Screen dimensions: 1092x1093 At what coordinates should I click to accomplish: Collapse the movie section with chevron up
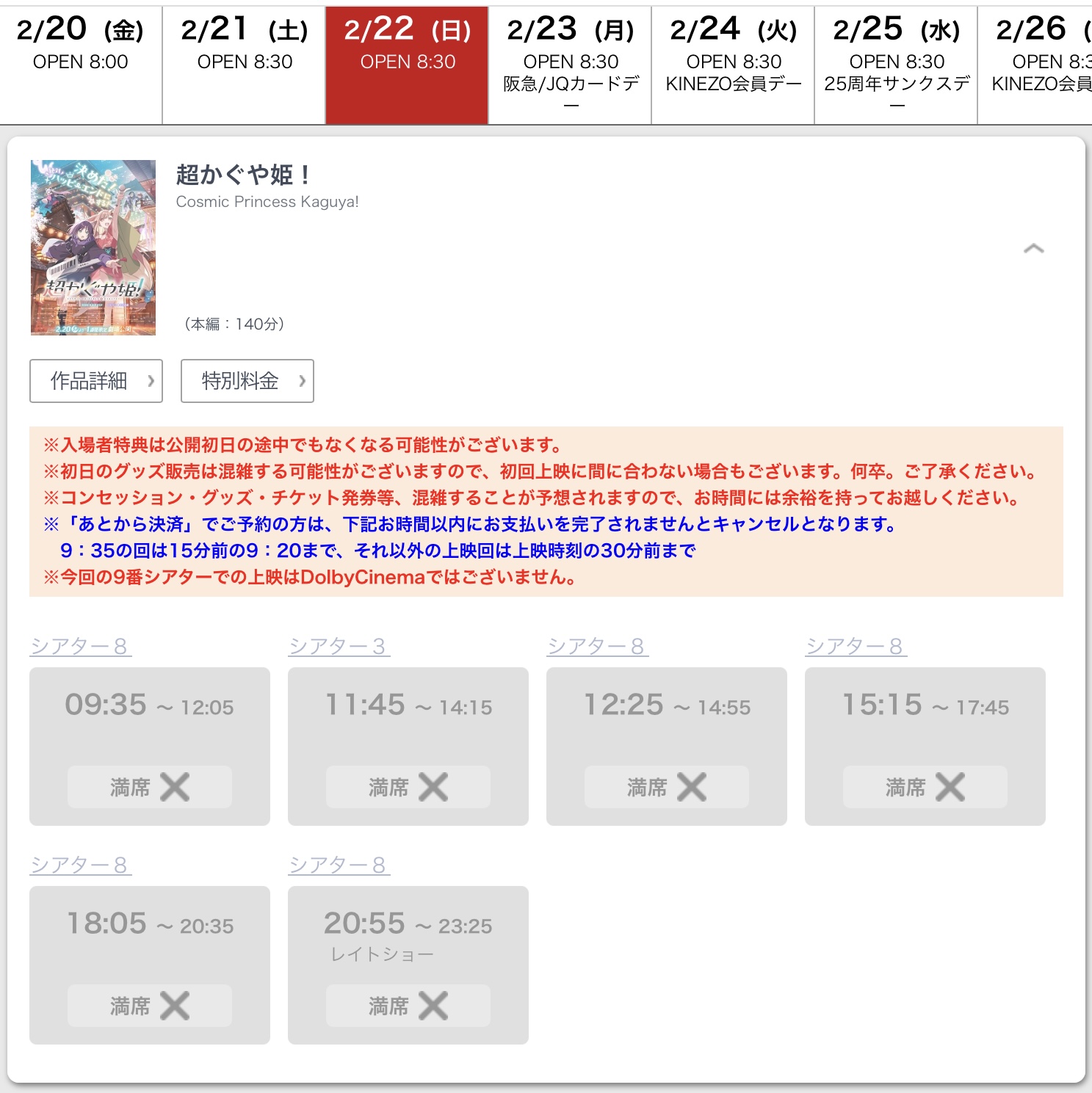pos(1033,249)
